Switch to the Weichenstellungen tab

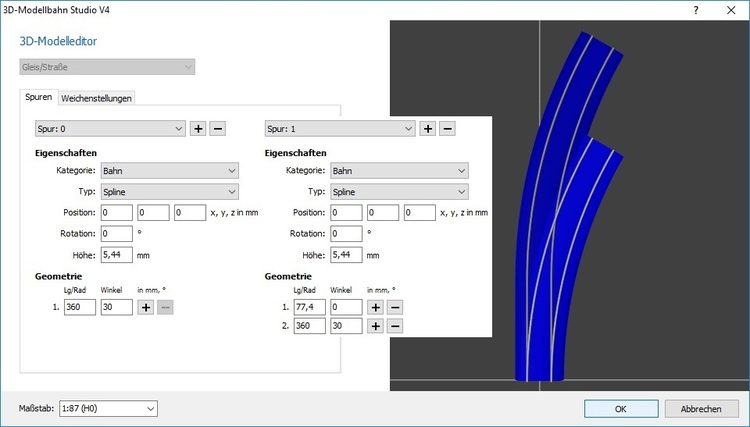(x=96, y=99)
